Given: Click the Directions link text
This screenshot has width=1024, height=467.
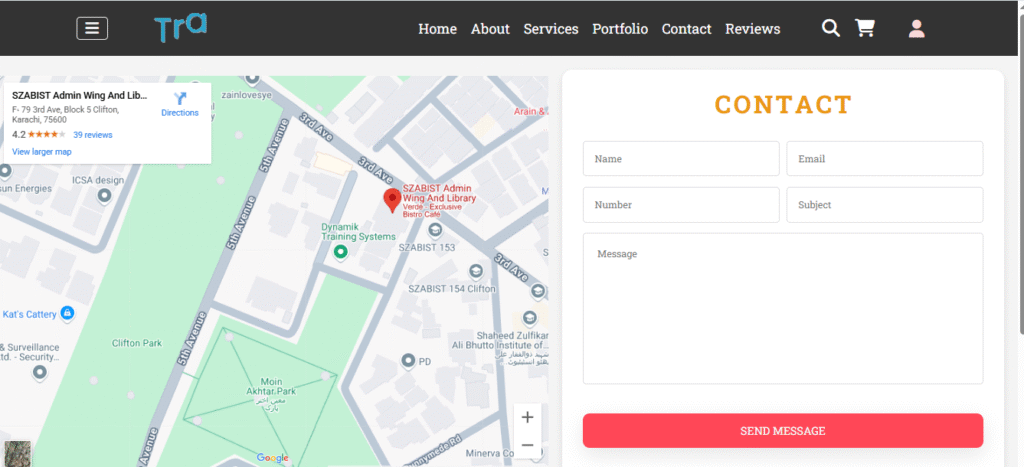Looking at the screenshot, I should (x=180, y=112).
